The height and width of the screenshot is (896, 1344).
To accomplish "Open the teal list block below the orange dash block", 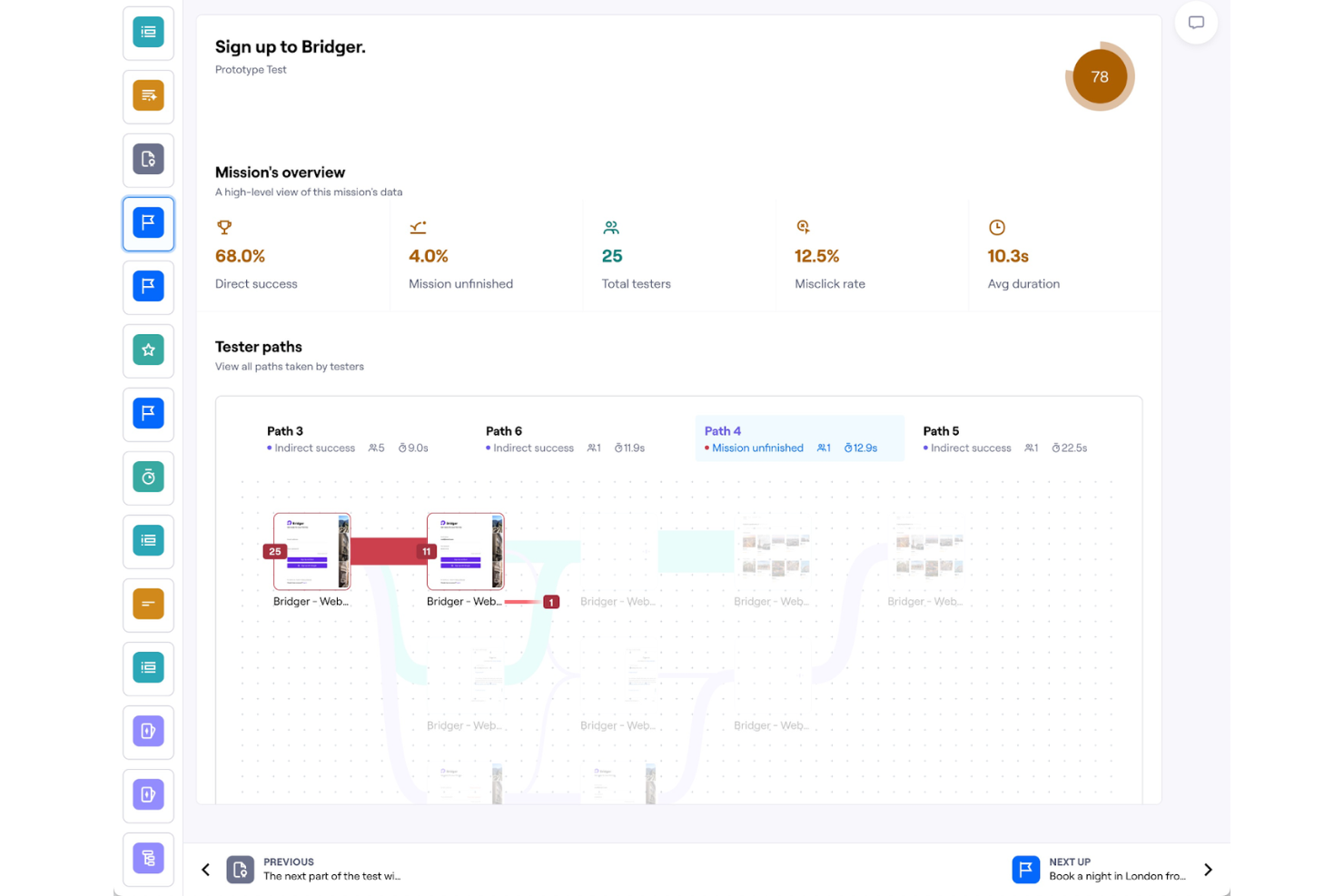I will point(148,667).
